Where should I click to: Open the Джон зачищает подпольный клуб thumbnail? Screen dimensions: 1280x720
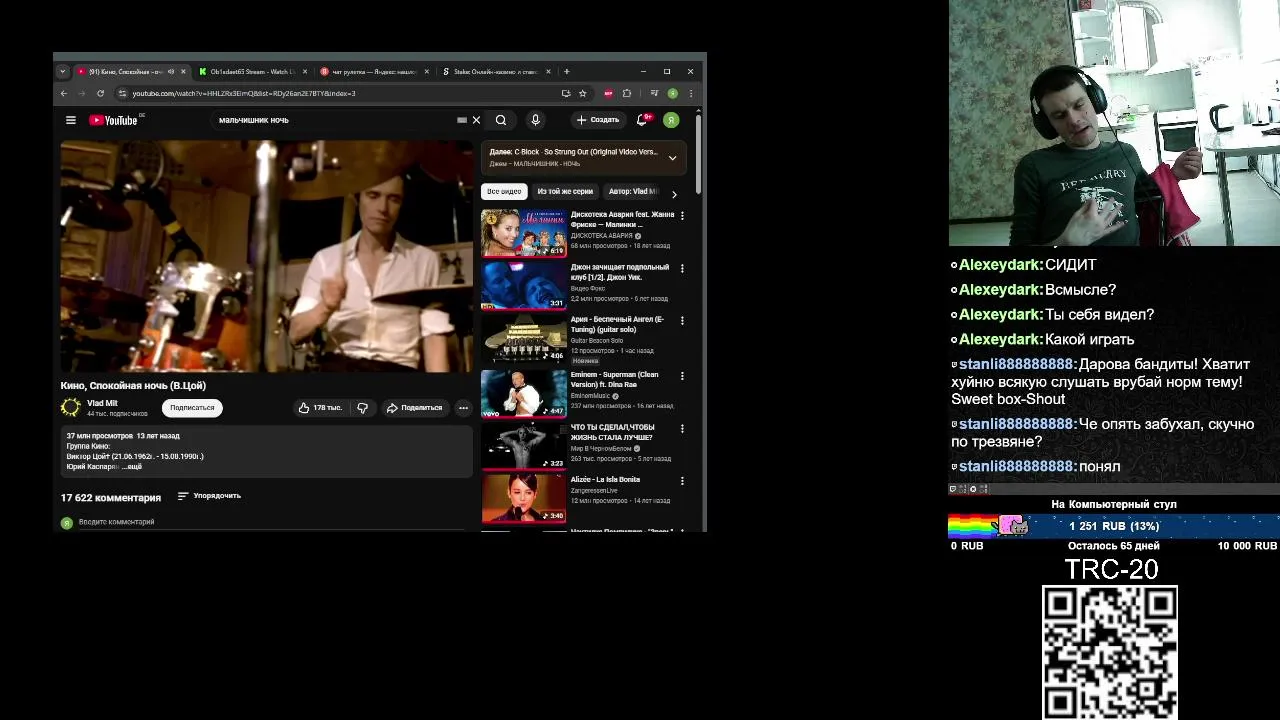pyautogui.click(x=524, y=286)
